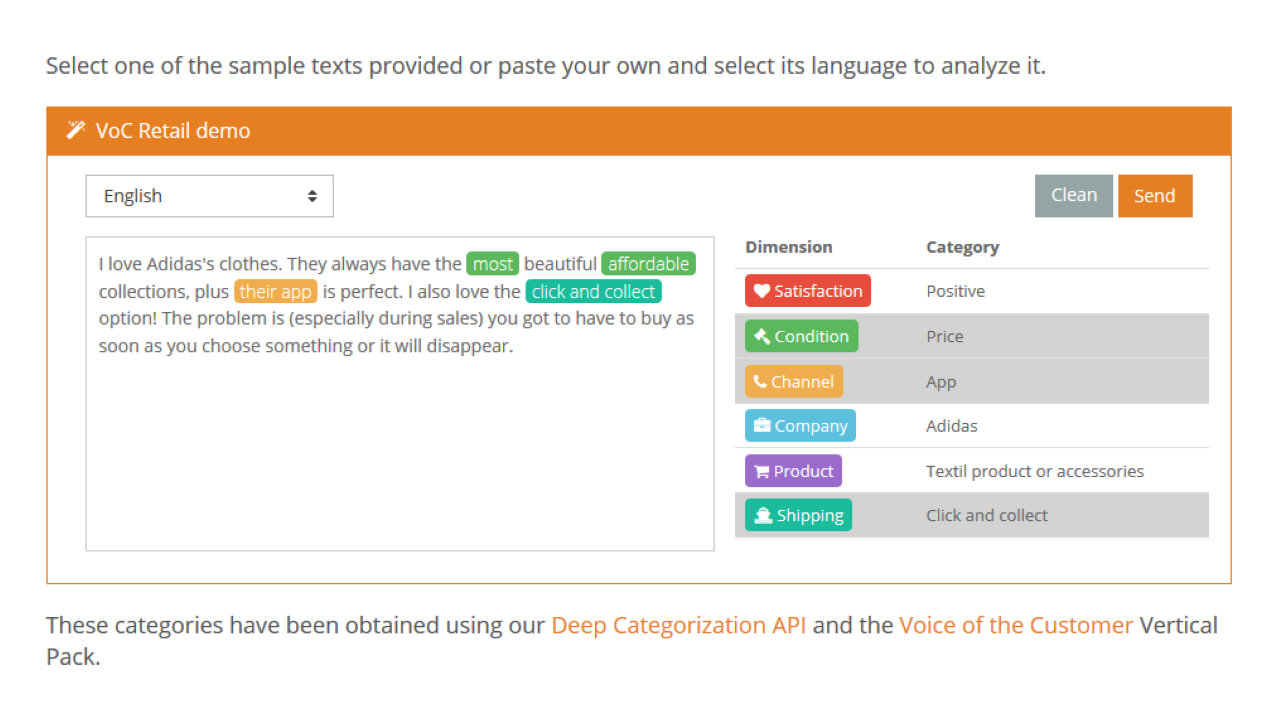Click the magic wand icon in header
The height and width of the screenshot is (720, 1280).
click(x=75, y=130)
